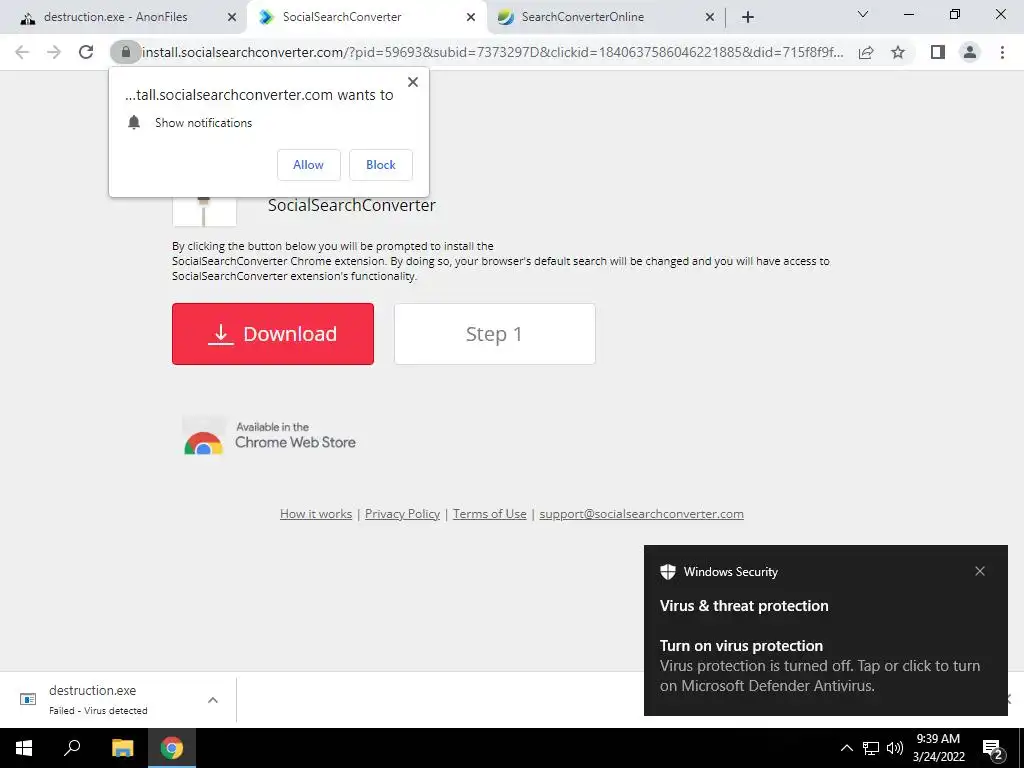1024x768 pixels.
Task: Open a new tab with the plus icon
Action: [748, 17]
